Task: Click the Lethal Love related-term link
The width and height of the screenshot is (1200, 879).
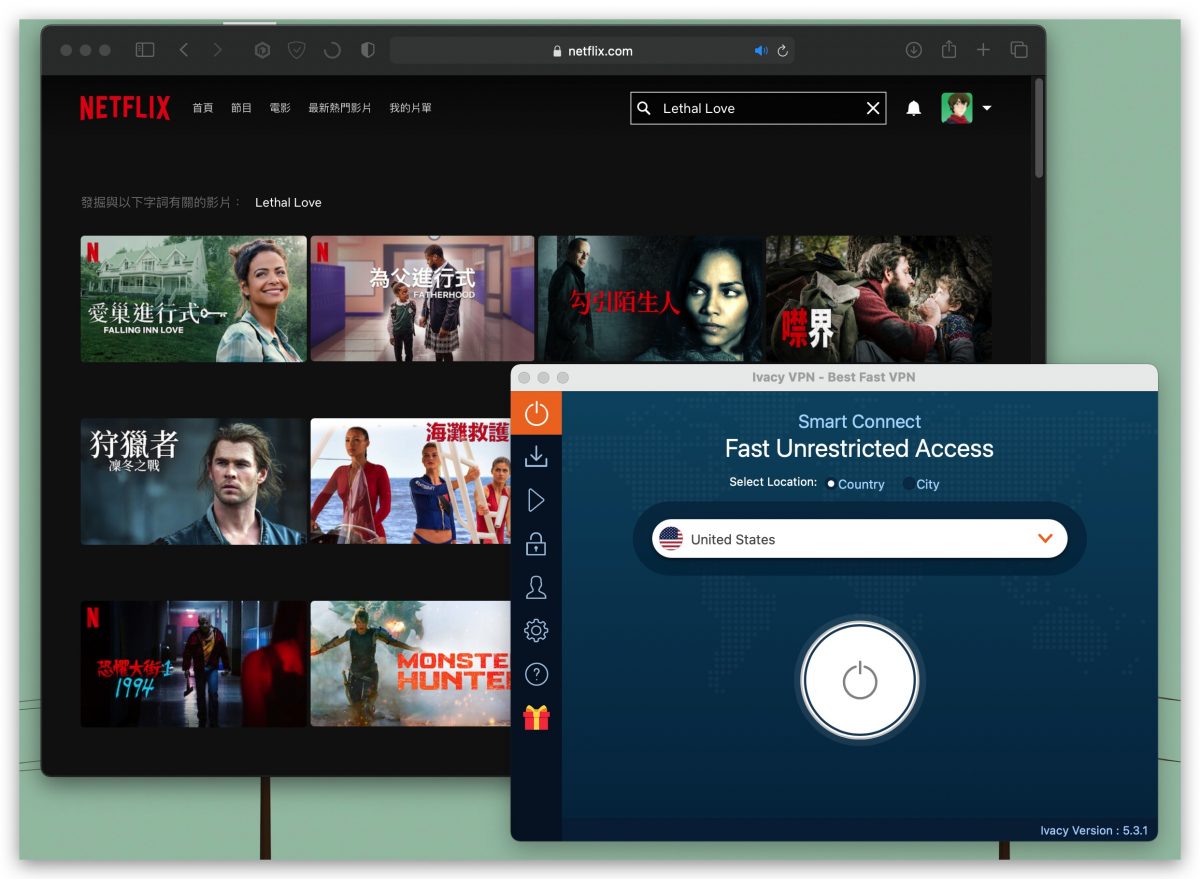Action: coord(288,202)
